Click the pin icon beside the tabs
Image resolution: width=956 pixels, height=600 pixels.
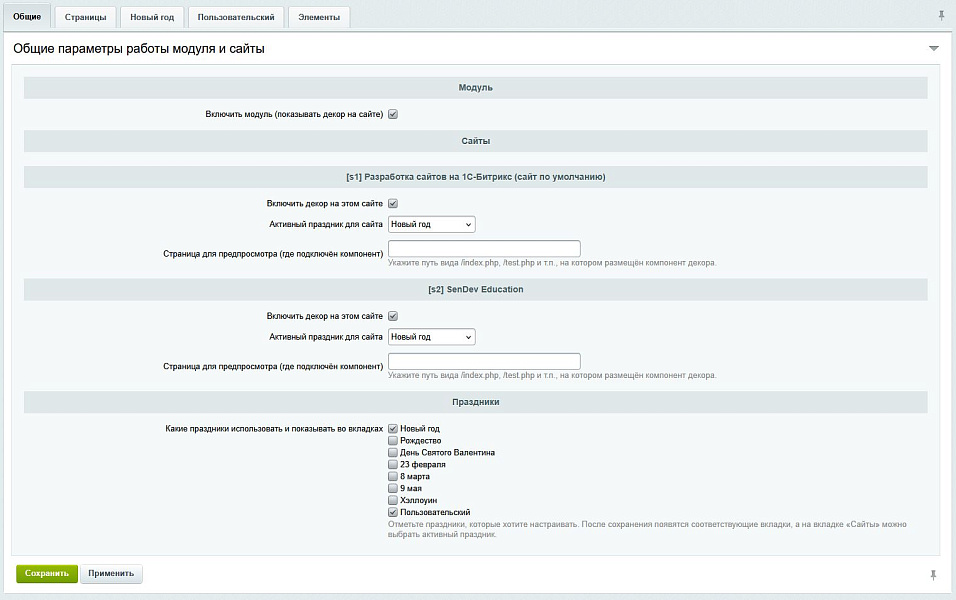(941, 16)
